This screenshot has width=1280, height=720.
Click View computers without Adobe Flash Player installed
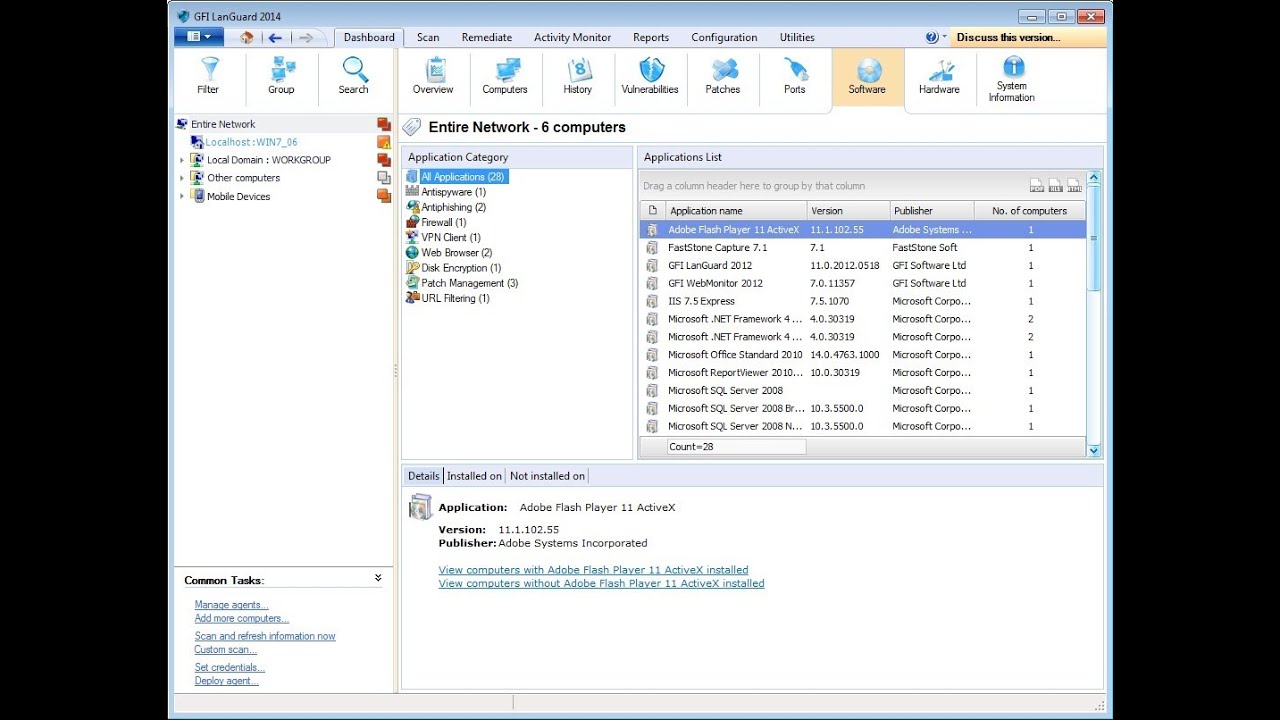[x=601, y=583]
